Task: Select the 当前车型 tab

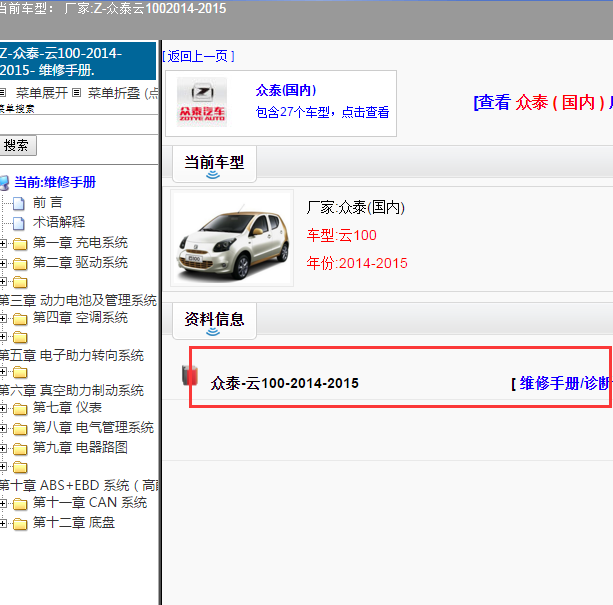Action: pos(214,164)
